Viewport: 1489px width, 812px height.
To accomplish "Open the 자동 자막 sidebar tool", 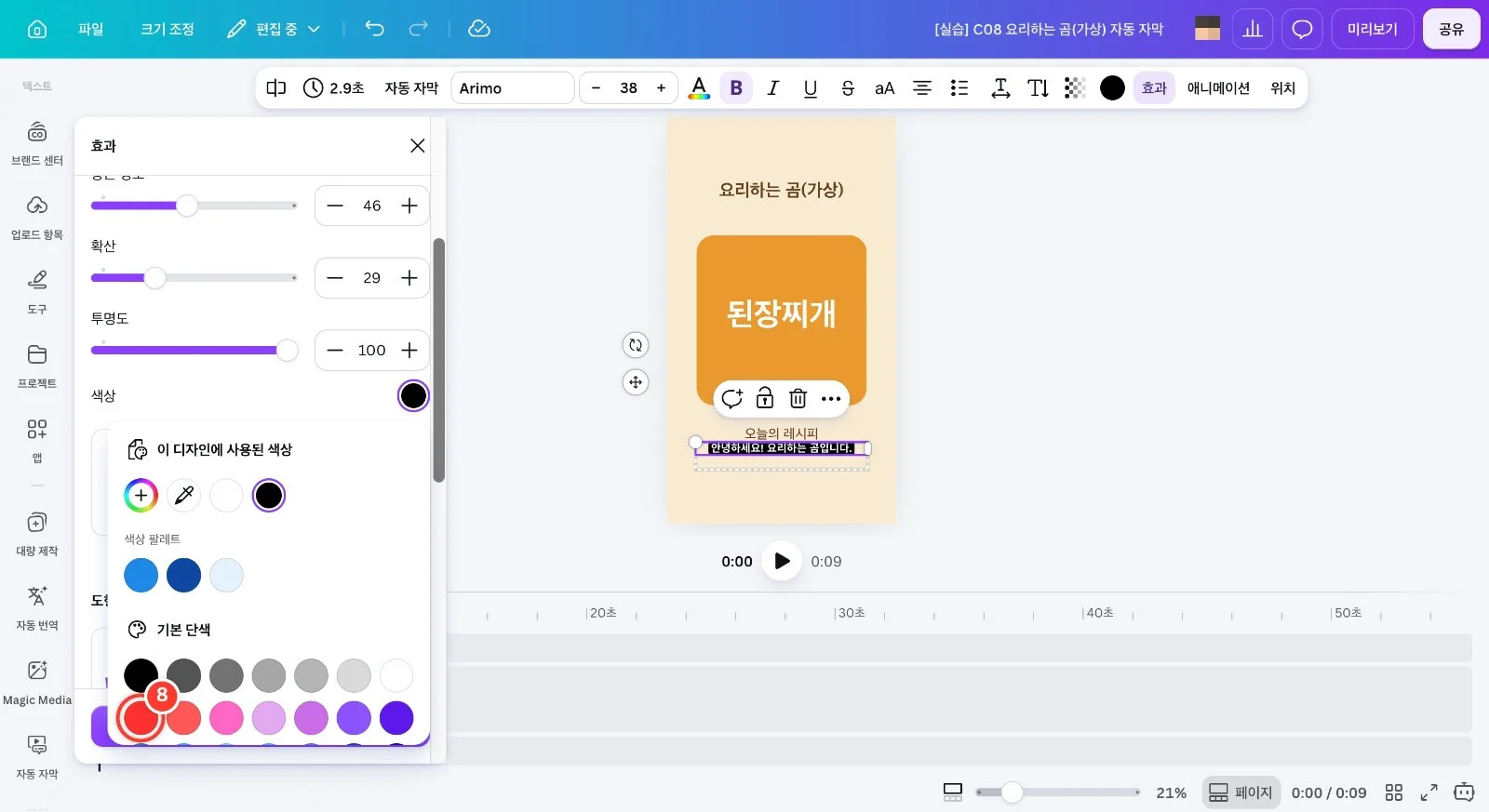I will [x=37, y=757].
